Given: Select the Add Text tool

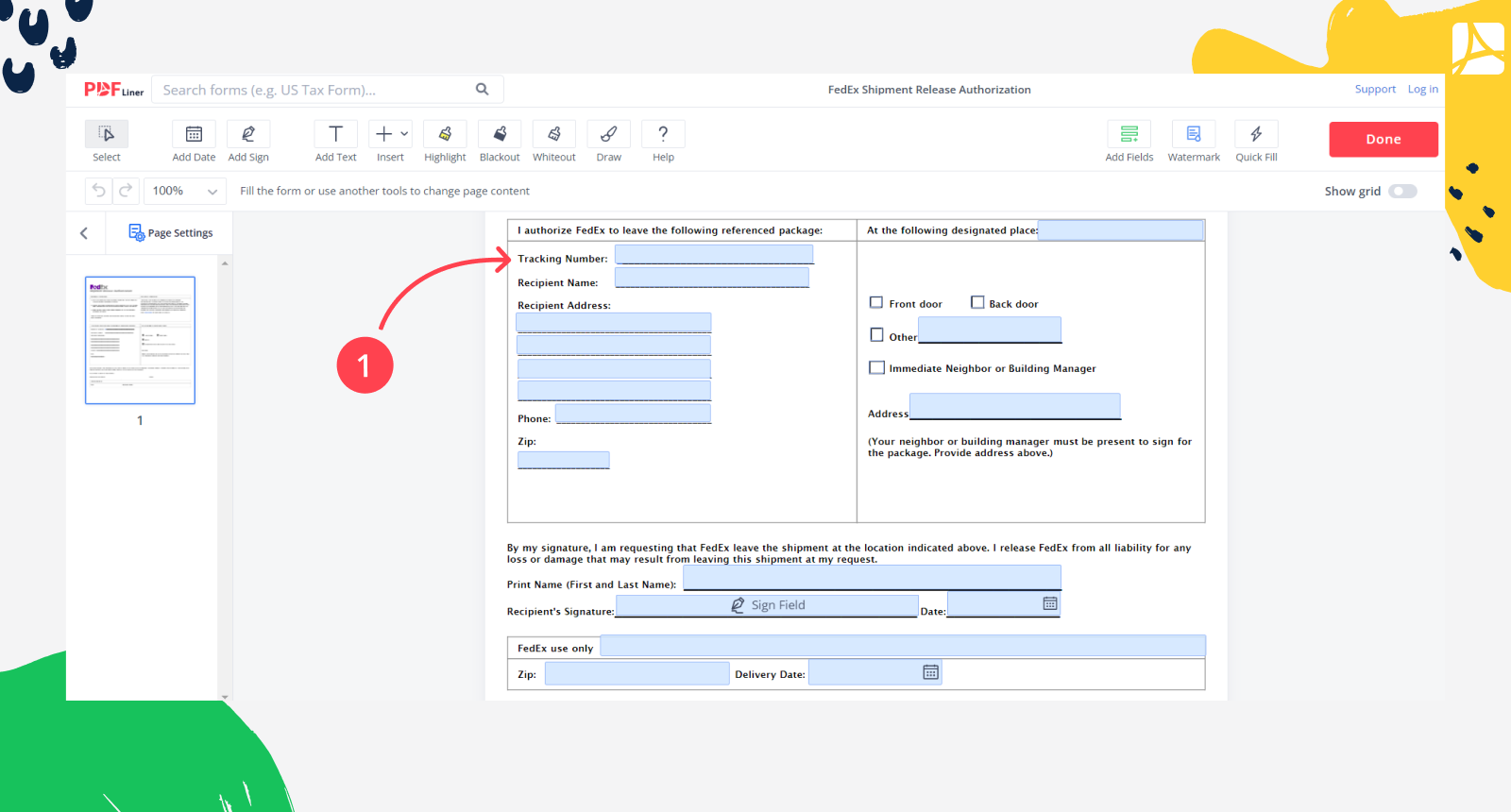Looking at the screenshot, I should pyautogui.click(x=335, y=134).
